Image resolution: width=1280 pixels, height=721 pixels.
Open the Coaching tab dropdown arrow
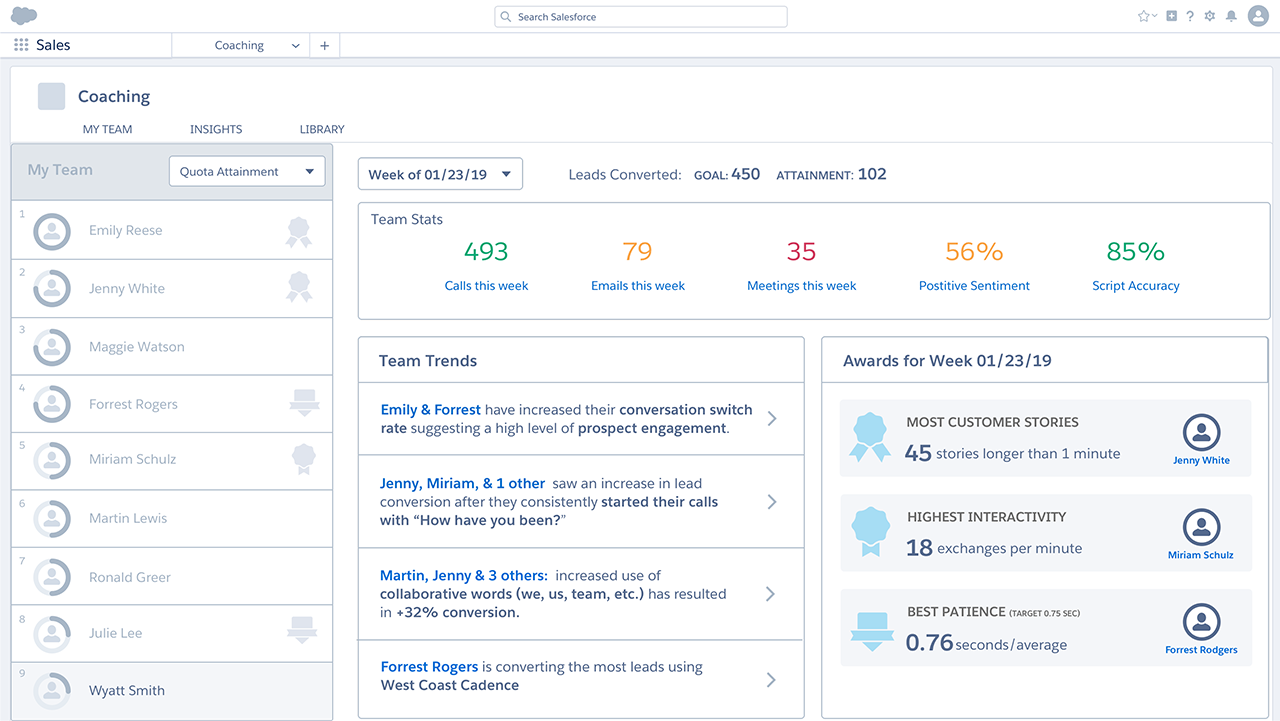[x=295, y=46]
